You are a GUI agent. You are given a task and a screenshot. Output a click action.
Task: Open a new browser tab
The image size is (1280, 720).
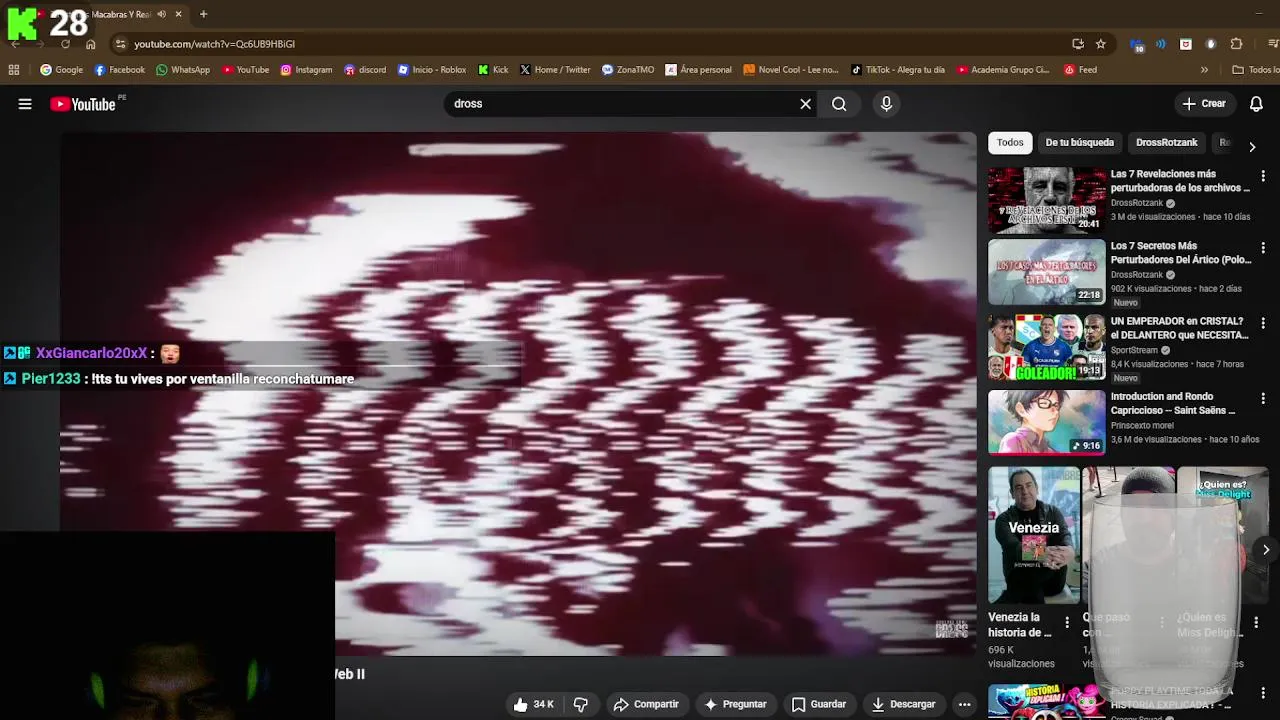(x=203, y=14)
